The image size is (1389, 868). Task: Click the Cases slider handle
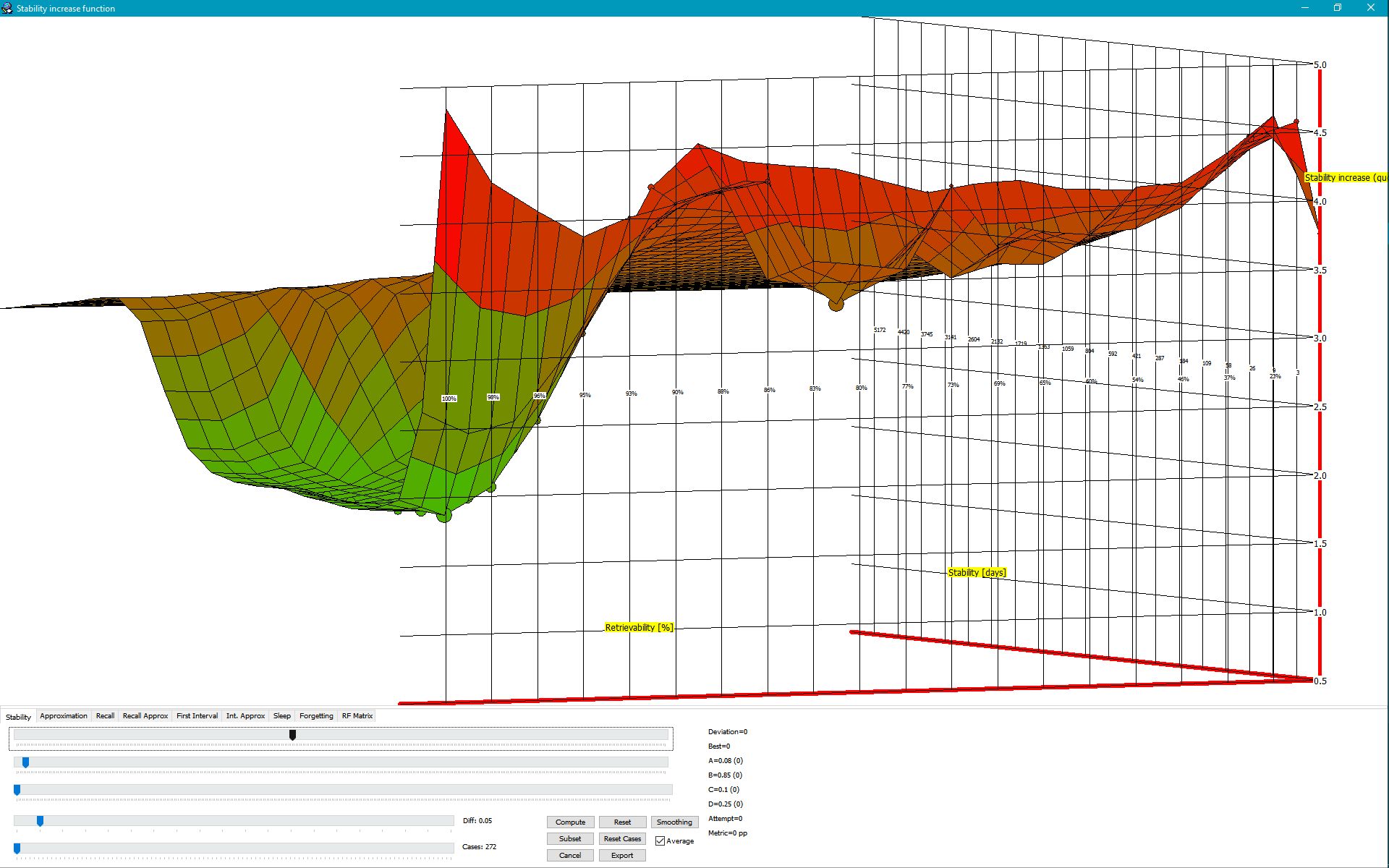point(17,848)
